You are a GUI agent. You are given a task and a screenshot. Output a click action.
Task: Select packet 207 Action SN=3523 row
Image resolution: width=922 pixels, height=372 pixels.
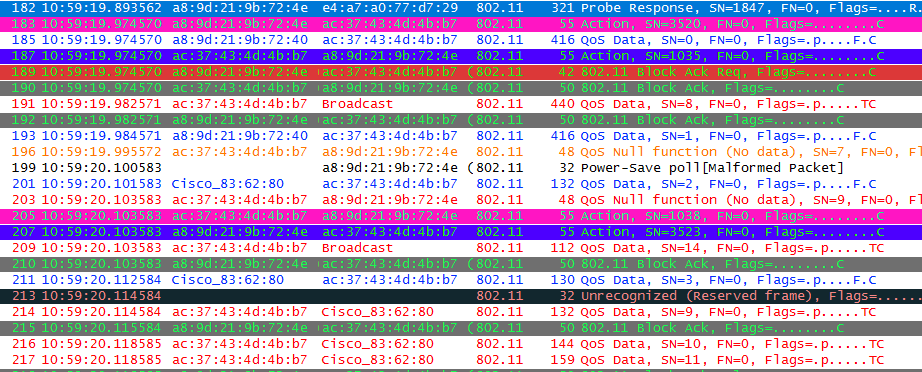pos(461,232)
